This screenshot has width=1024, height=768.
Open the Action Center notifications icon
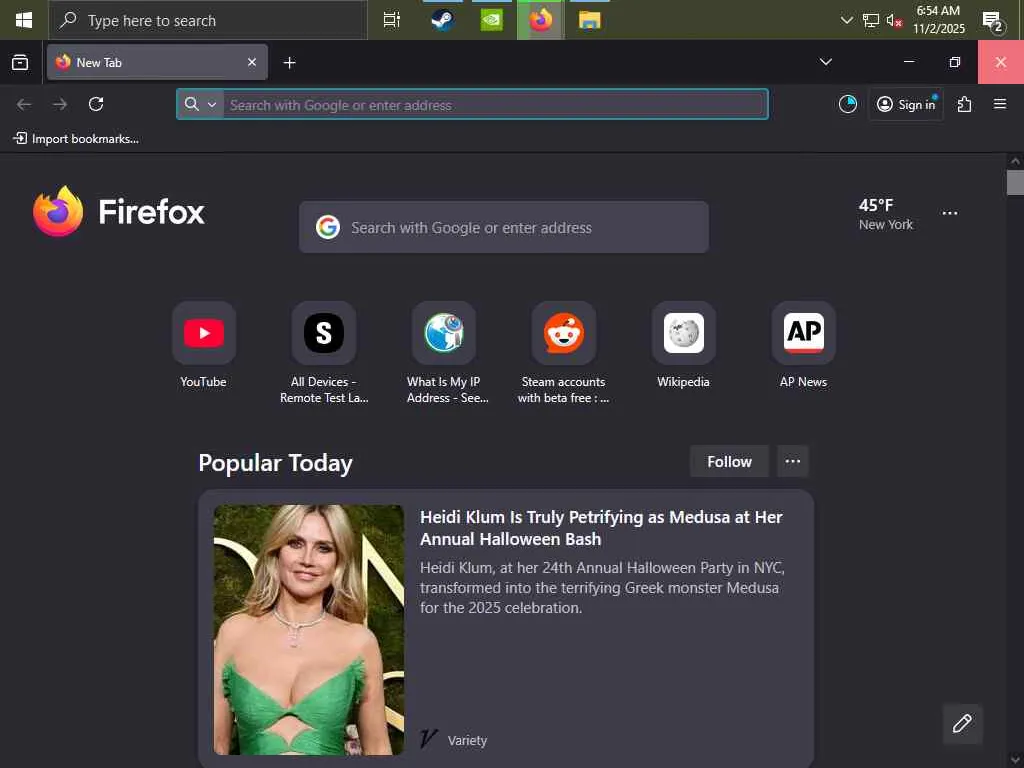(993, 22)
